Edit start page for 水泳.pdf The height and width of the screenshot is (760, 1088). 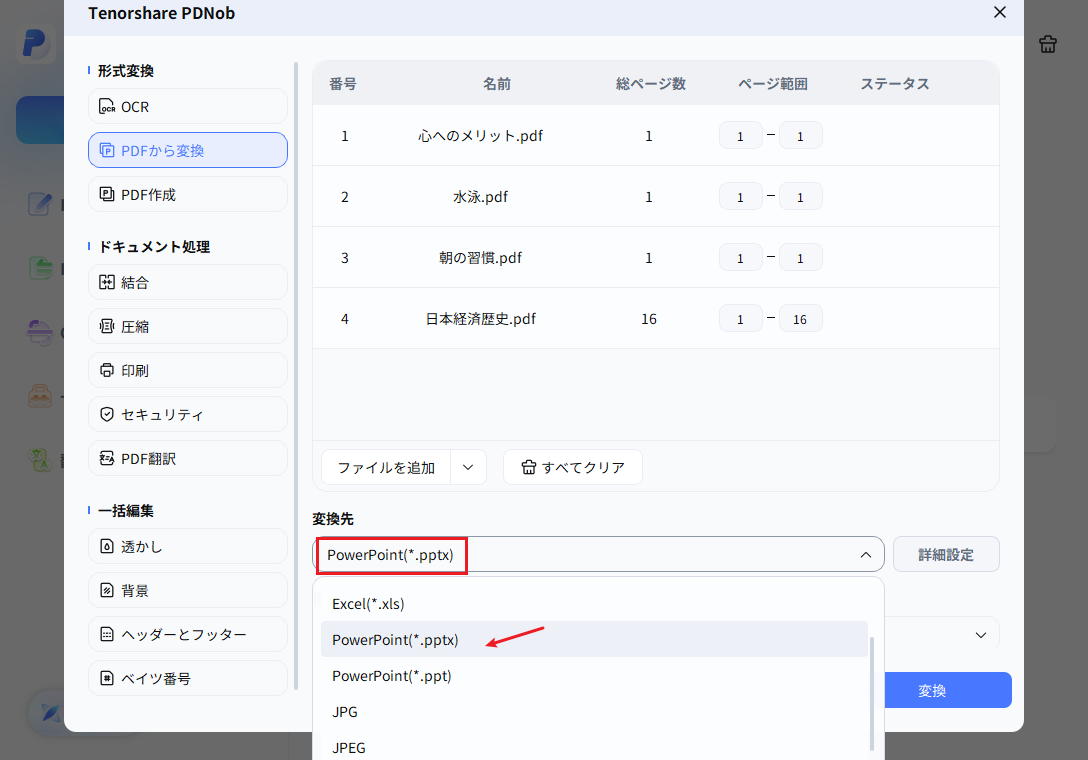pyautogui.click(x=740, y=196)
